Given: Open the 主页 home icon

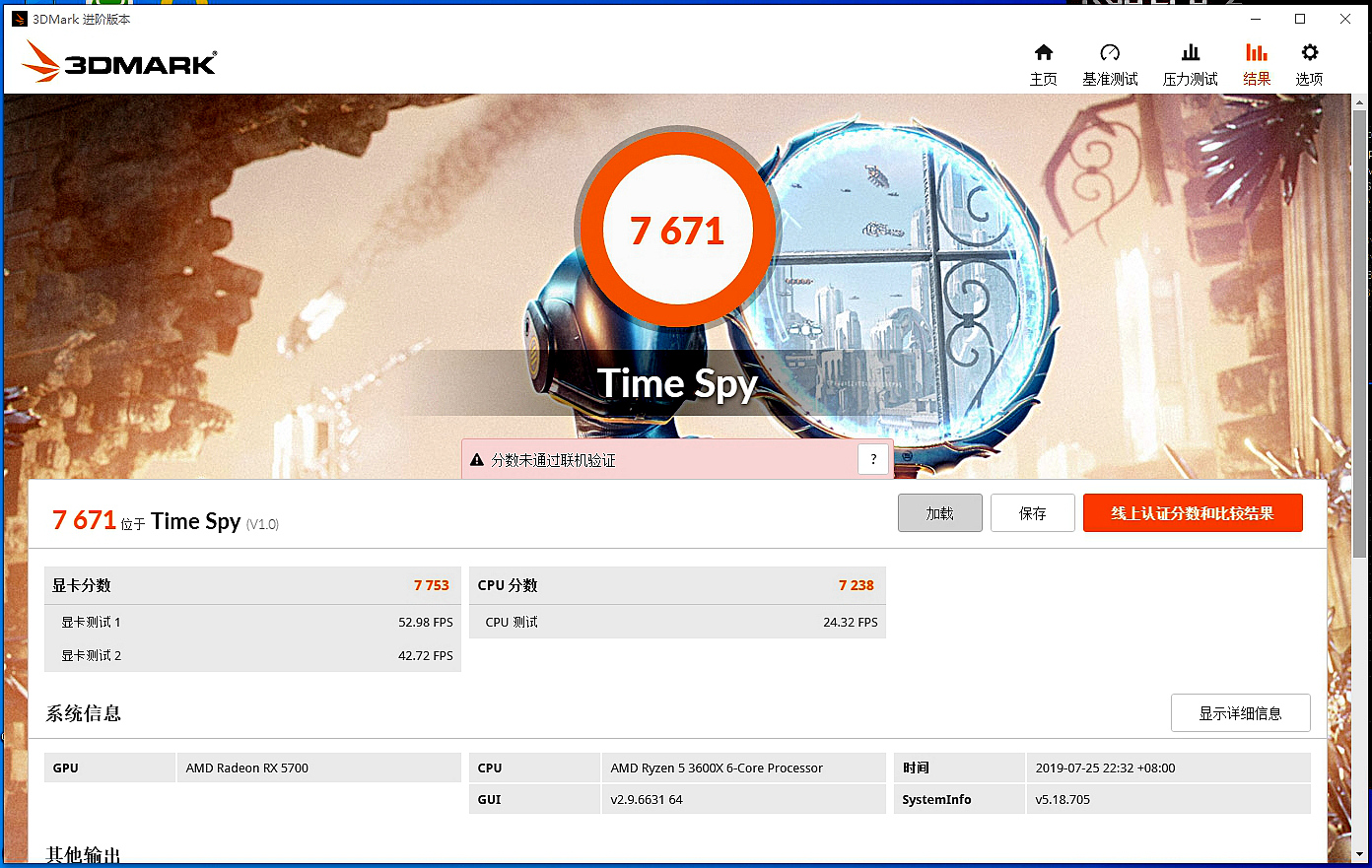Looking at the screenshot, I should click(x=1043, y=62).
